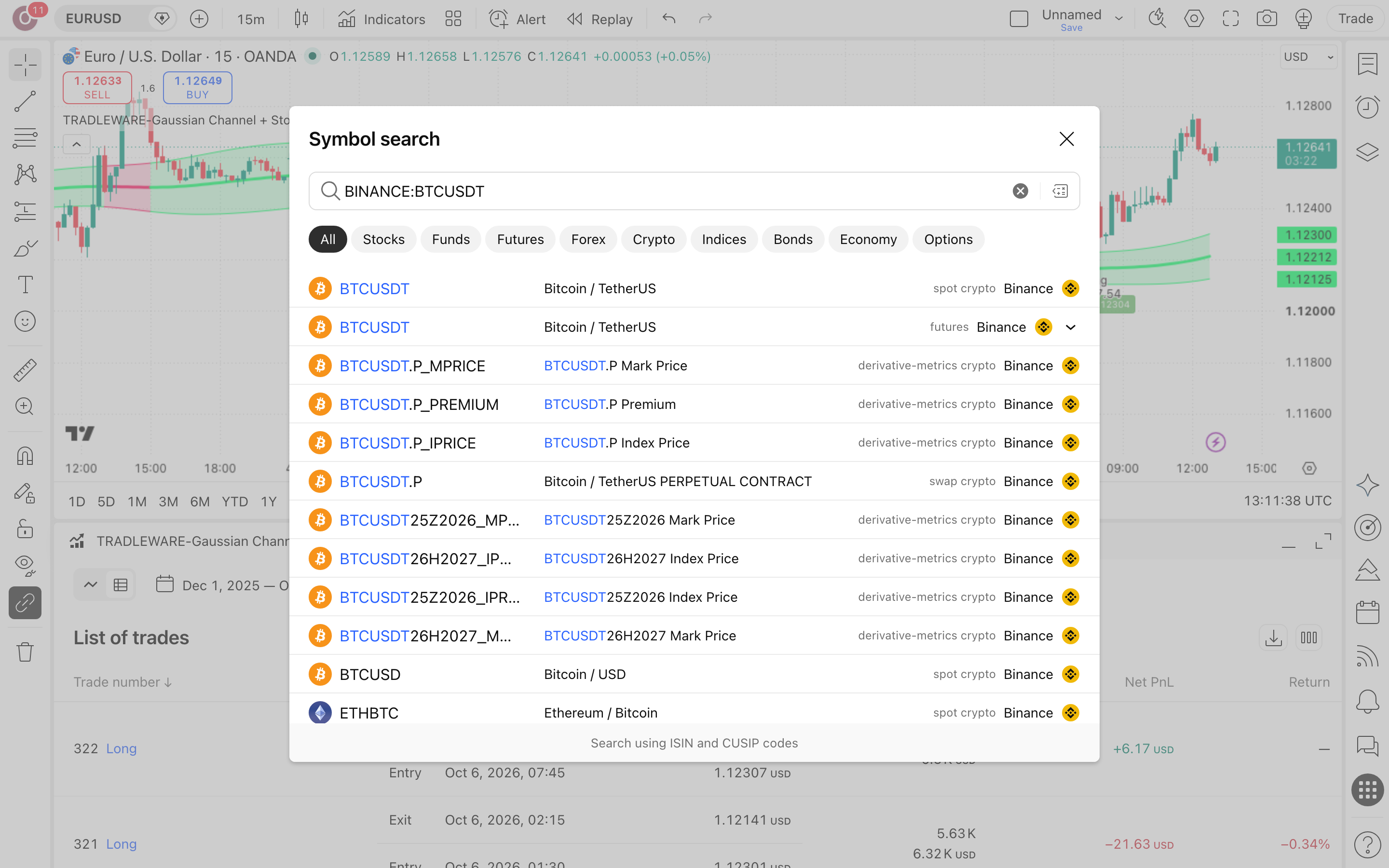1389x868 pixels.
Task: Collapse the indicator legend chevron
Action: [x=76, y=144]
